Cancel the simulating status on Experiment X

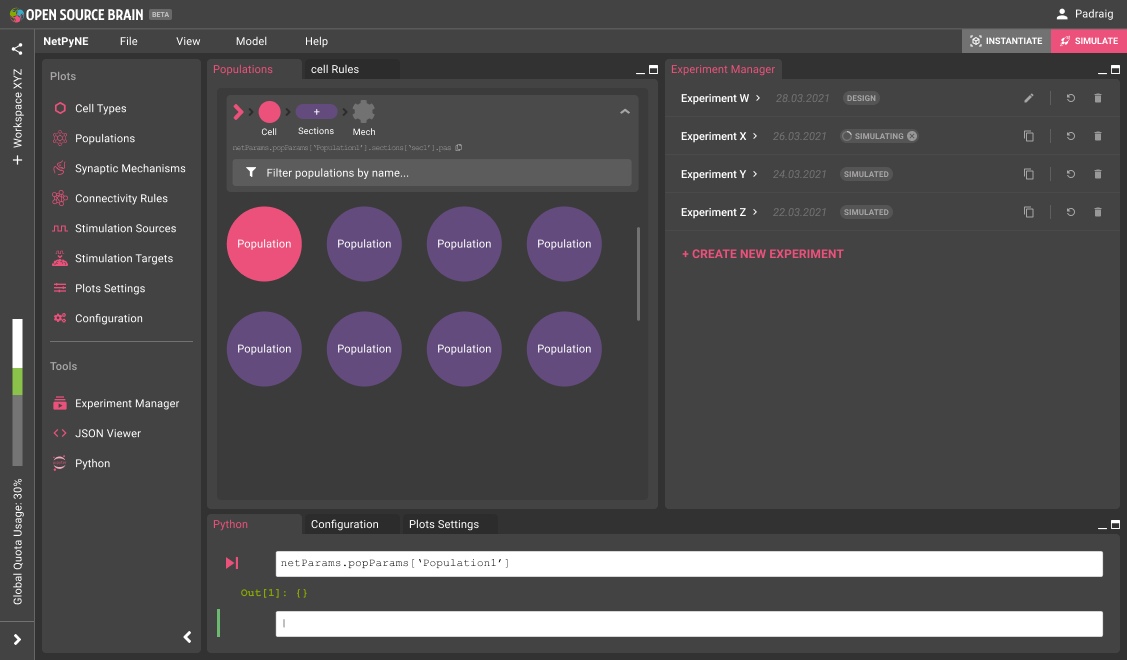tap(909, 135)
